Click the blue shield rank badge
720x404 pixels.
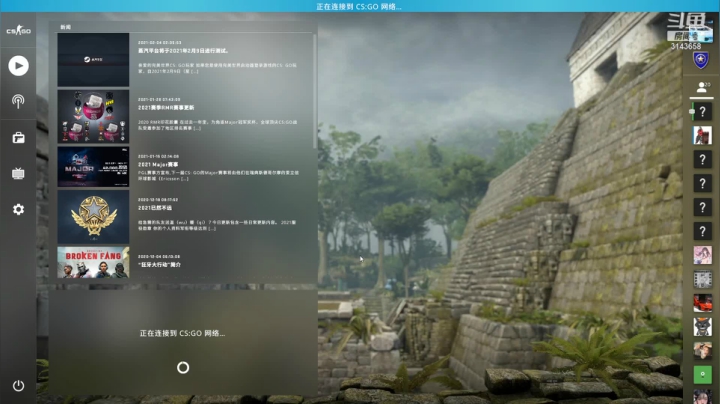[701, 60]
